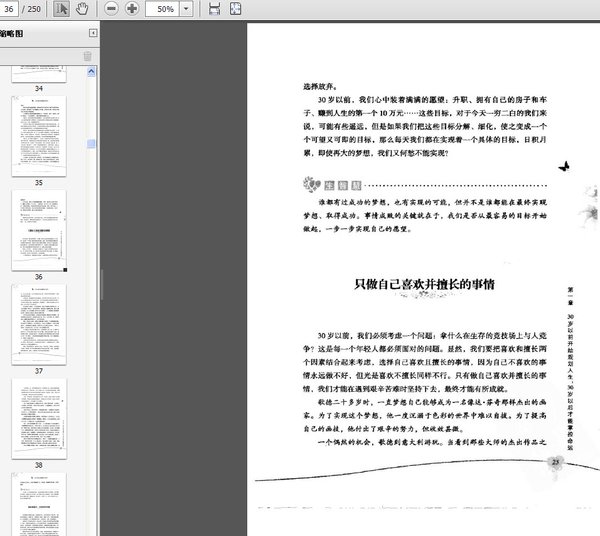Click the text 选择放弃 on the page
This screenshot has width=600, height=536.
tap(319, 86)
